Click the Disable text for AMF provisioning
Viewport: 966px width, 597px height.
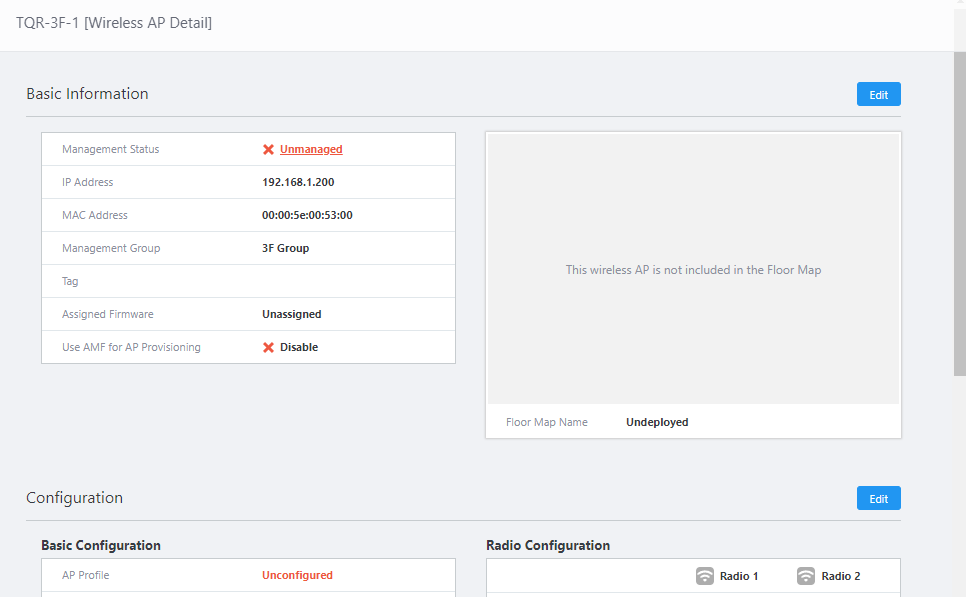click(299, 348)
